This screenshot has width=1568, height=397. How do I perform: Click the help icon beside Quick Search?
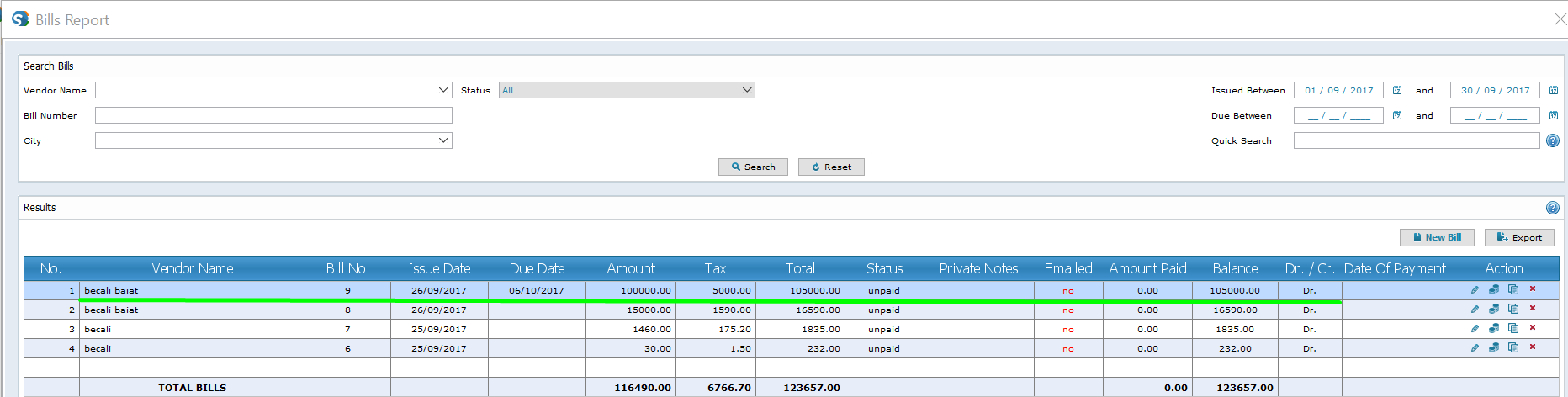pos(1553,140)
